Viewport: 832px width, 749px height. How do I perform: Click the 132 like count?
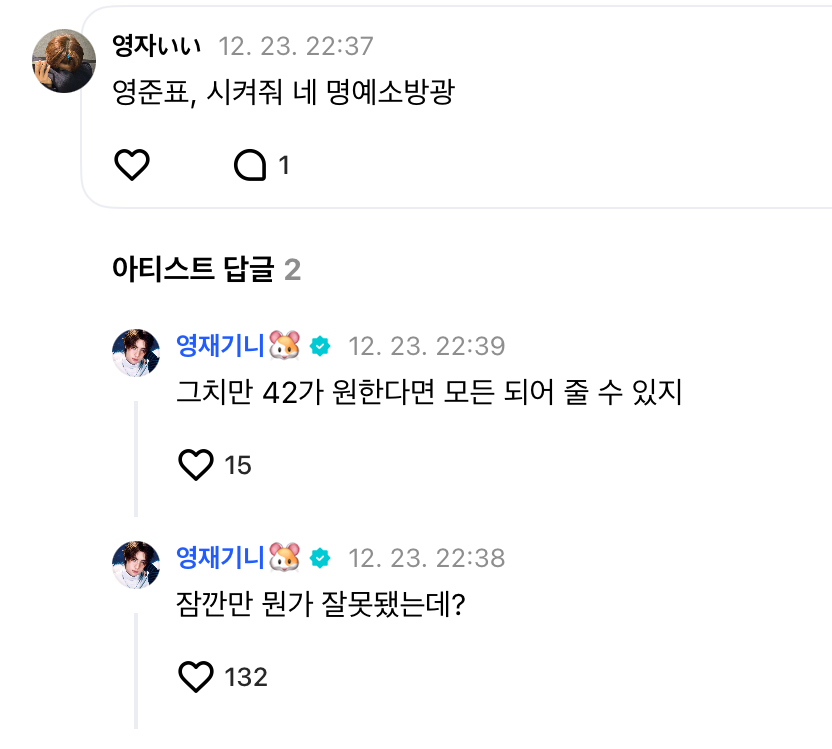click(246, 678)
